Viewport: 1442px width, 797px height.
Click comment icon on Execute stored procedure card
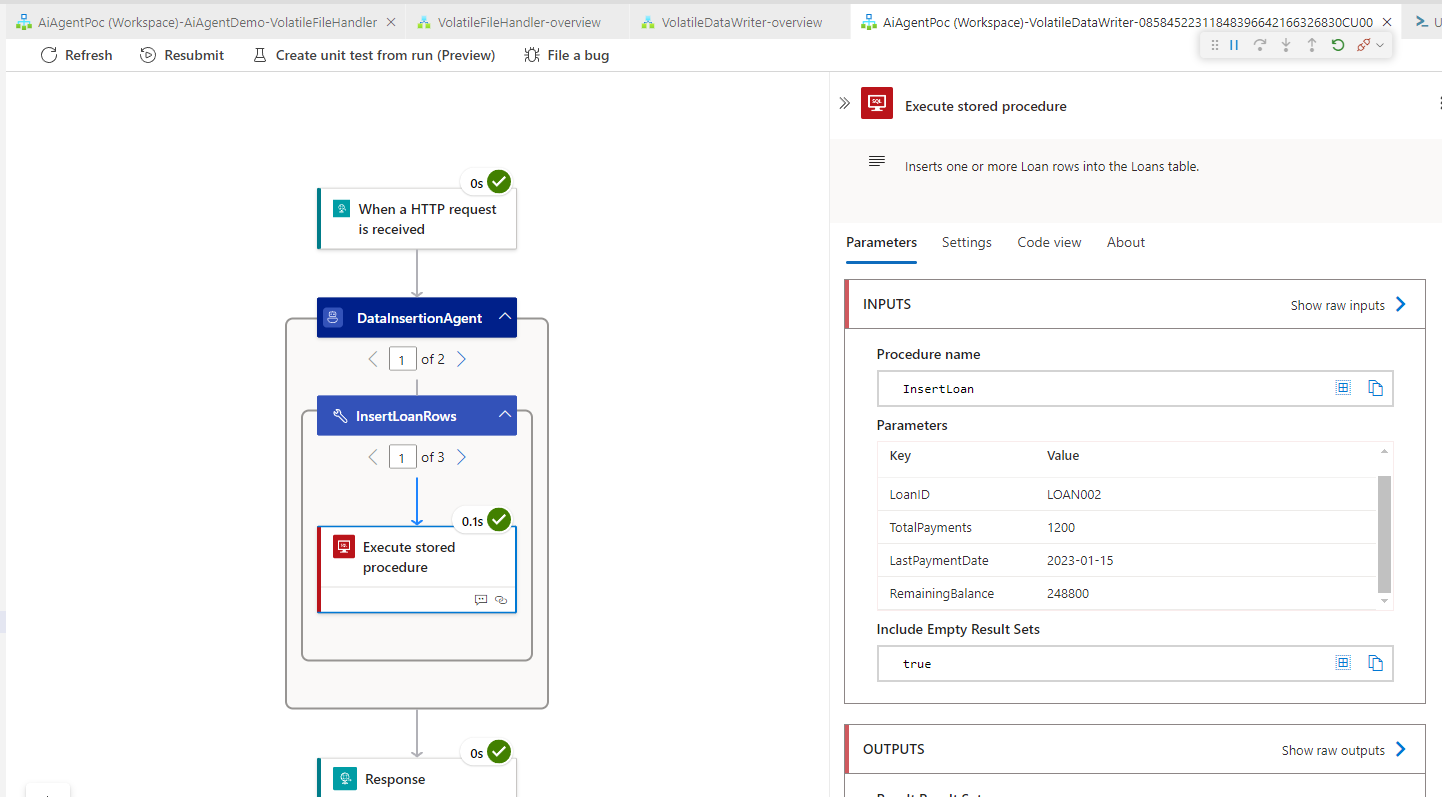(481, 600)
